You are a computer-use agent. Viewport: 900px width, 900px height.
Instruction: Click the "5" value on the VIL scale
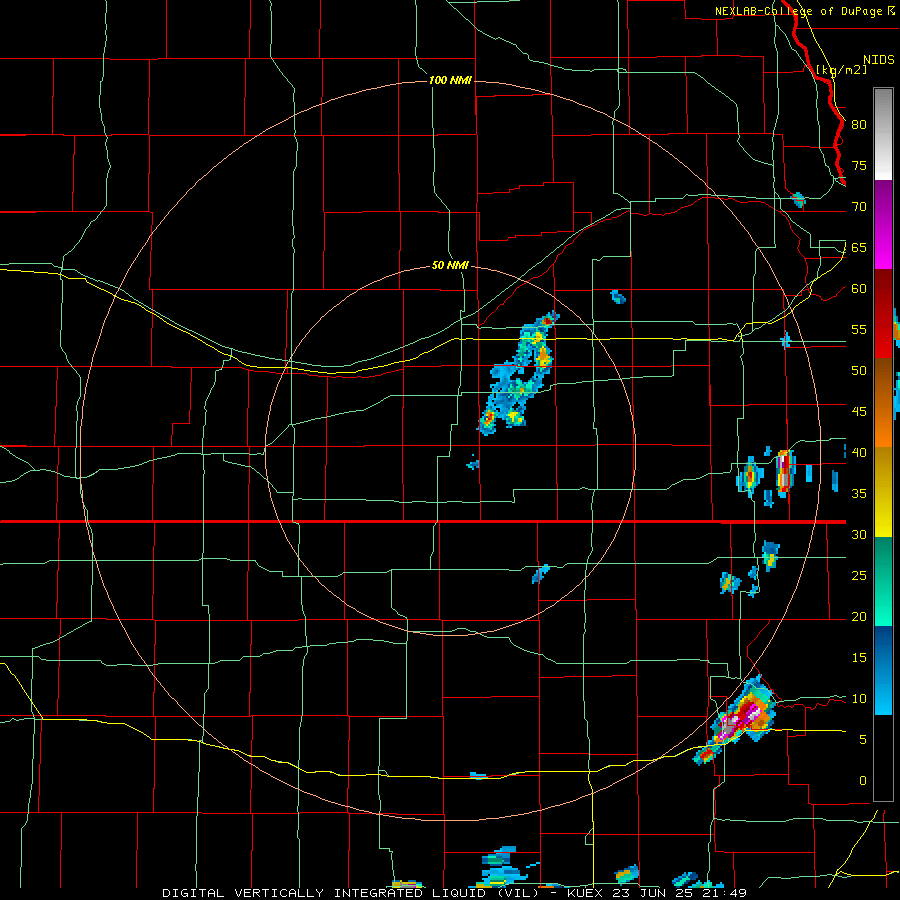863,739
